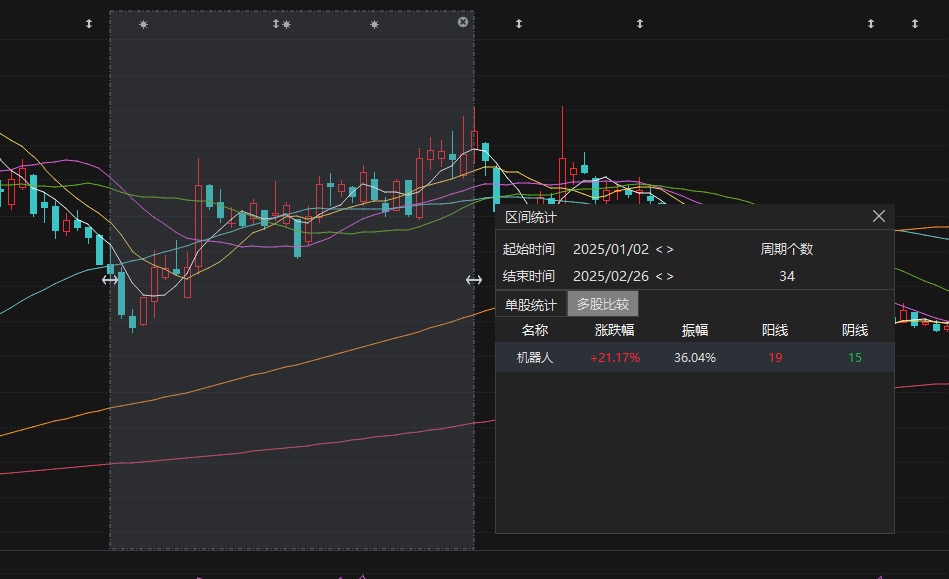Click the sun marker nearest the circled X
Viewport: 949px width, 579px height.
tap(375, 24)
